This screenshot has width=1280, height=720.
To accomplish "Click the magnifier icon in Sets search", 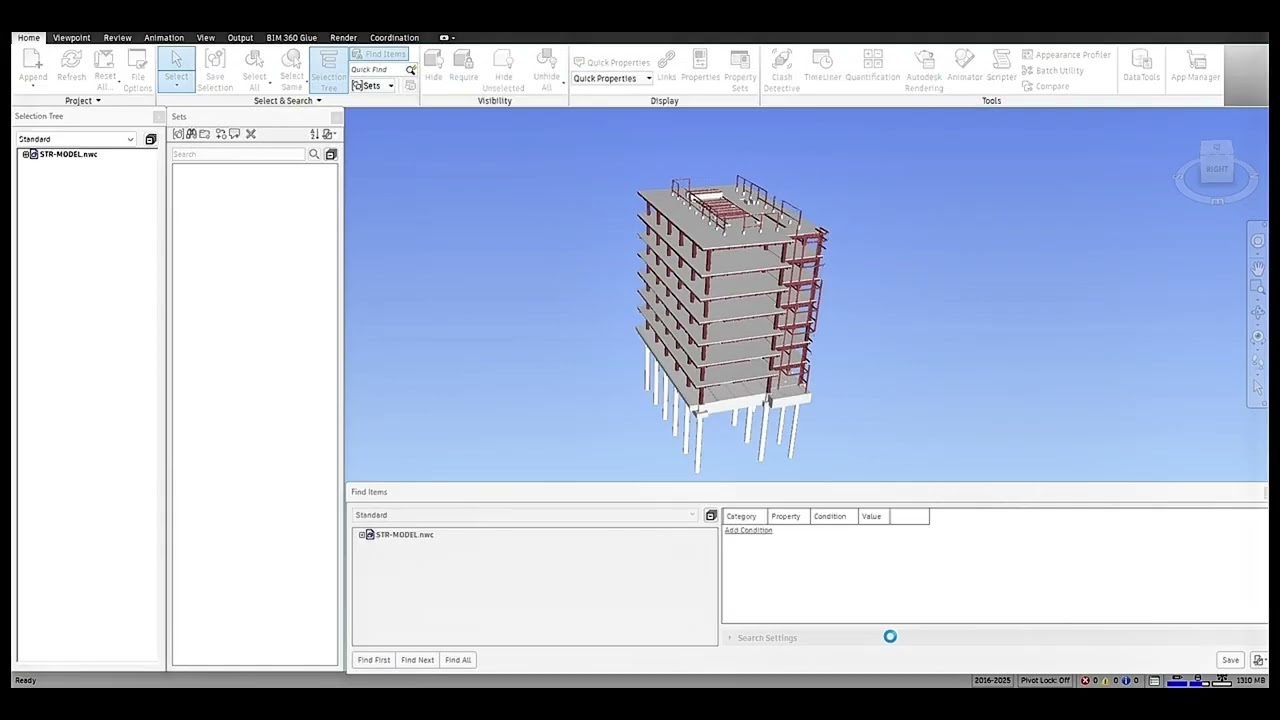I will (x=314, y=154).
